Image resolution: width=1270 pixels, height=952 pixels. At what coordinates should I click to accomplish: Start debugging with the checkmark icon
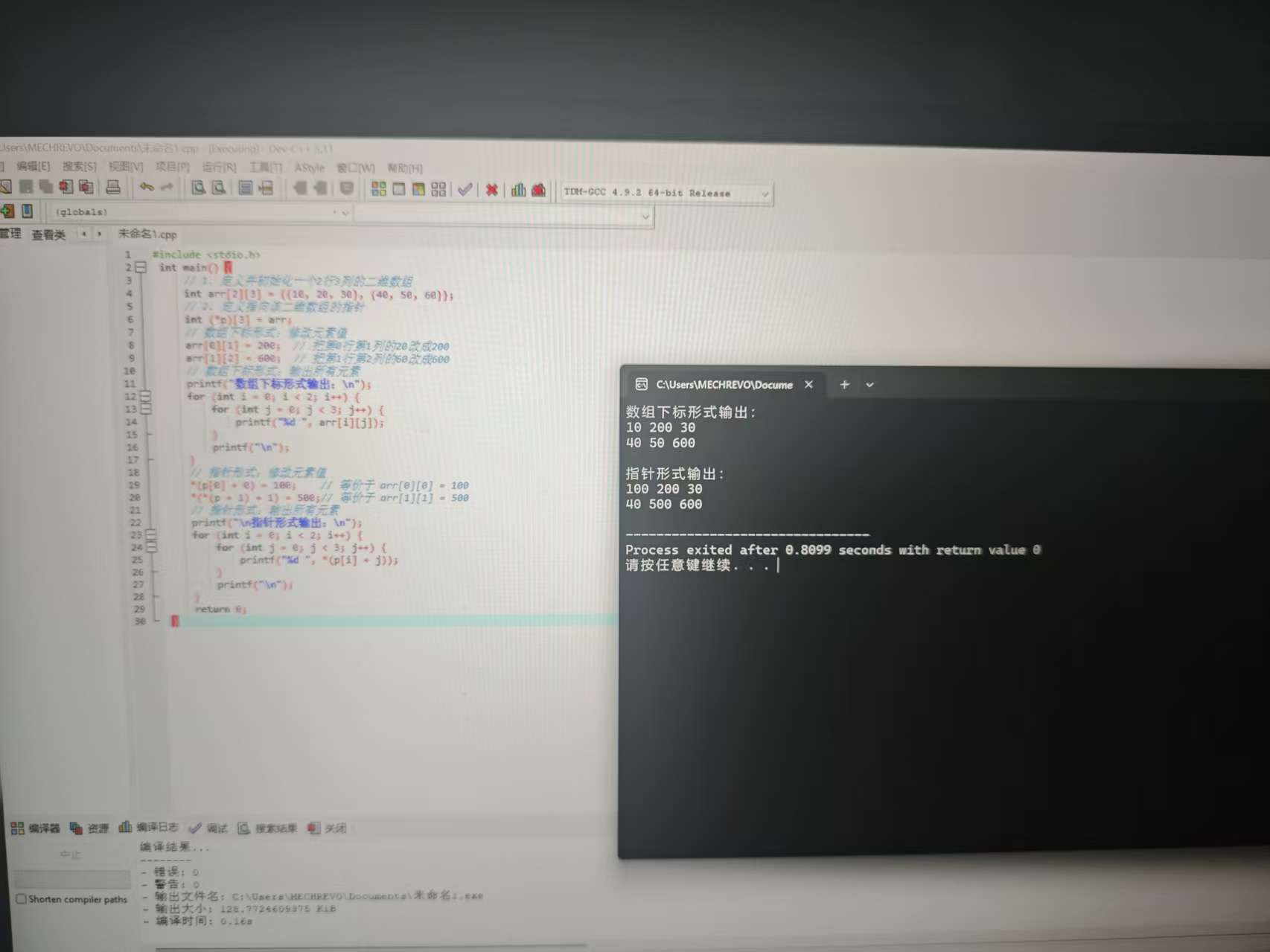(x=465, y=190)
